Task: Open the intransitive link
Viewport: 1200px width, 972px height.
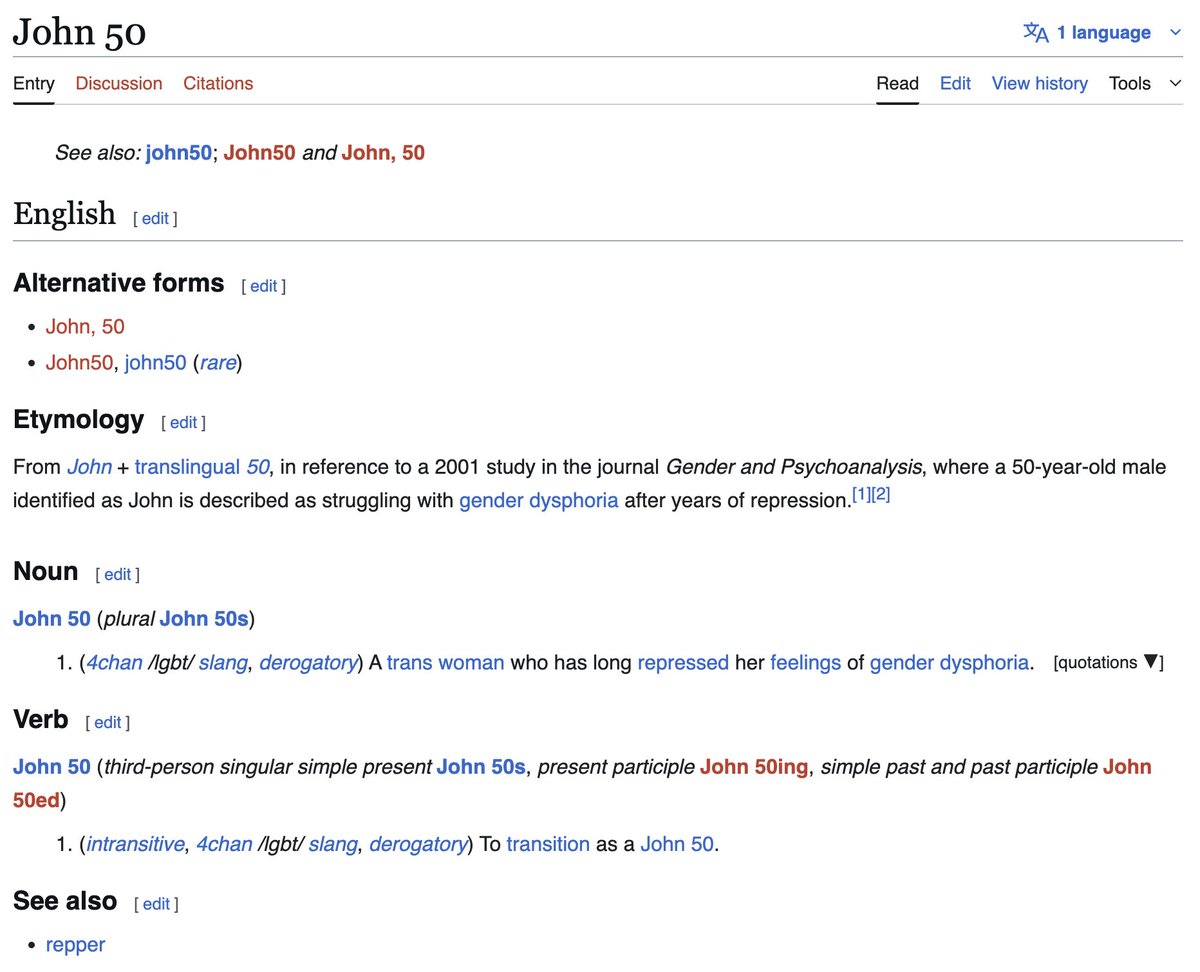Action: [136, 845]
